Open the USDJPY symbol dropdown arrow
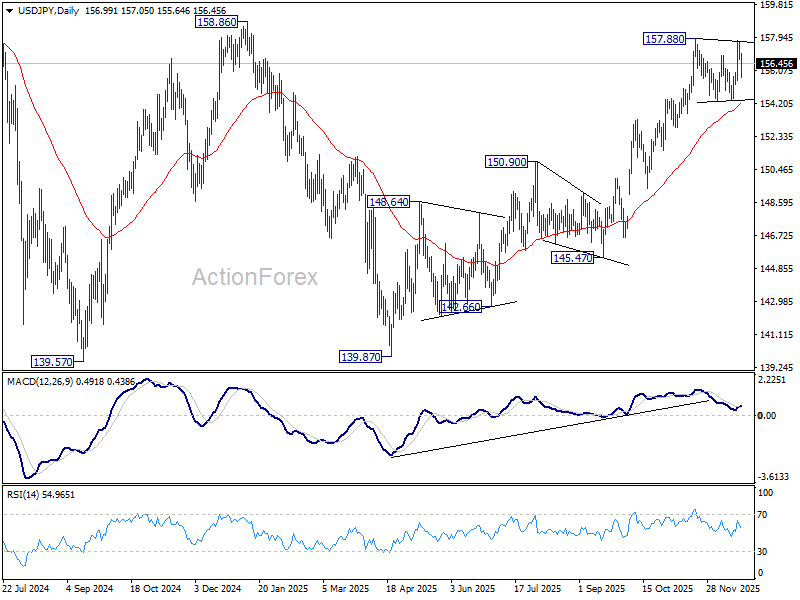The width and height of the screenshot is (800, 600). pos(9,11)
